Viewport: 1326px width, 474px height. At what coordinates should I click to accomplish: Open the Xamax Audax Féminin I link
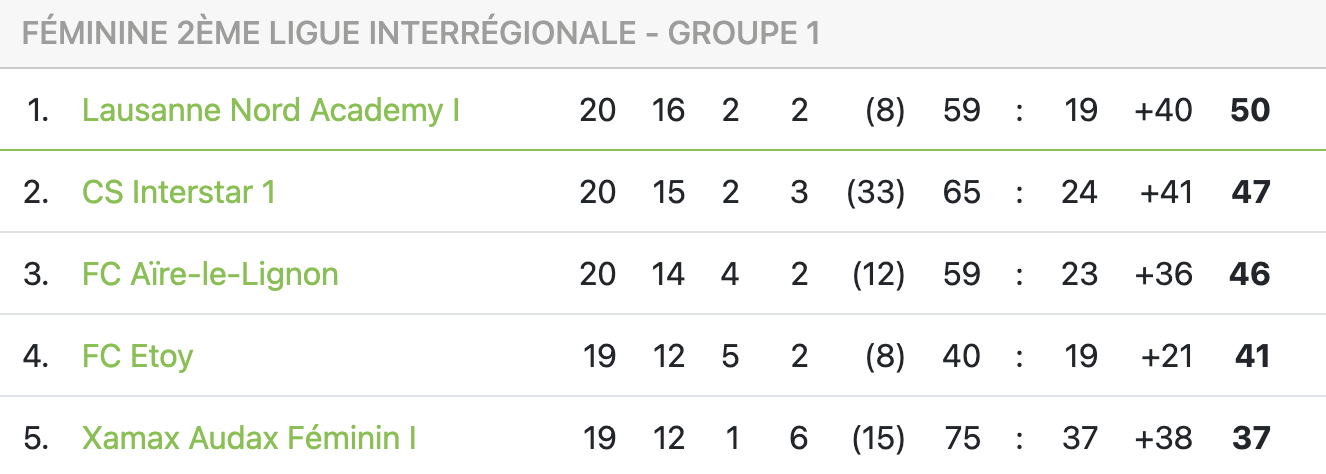pyautogui.click(x=249, y=437)
